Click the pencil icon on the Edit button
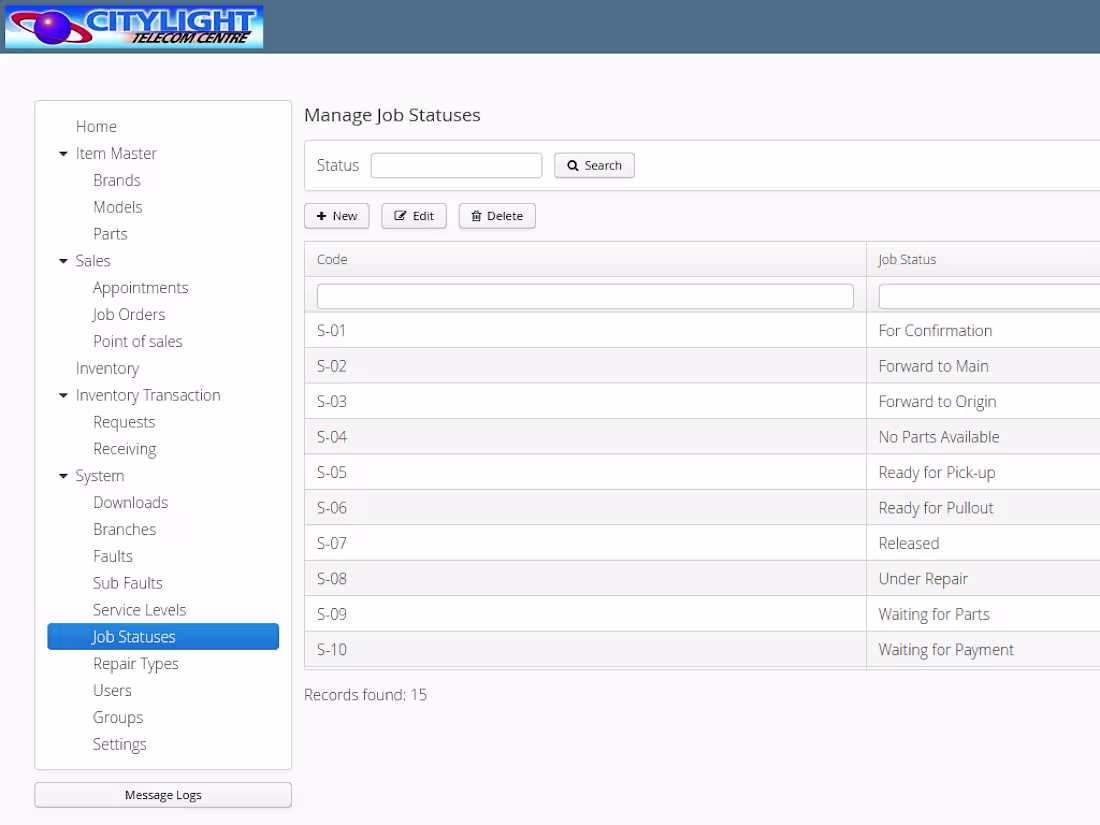 coord(403,216)
